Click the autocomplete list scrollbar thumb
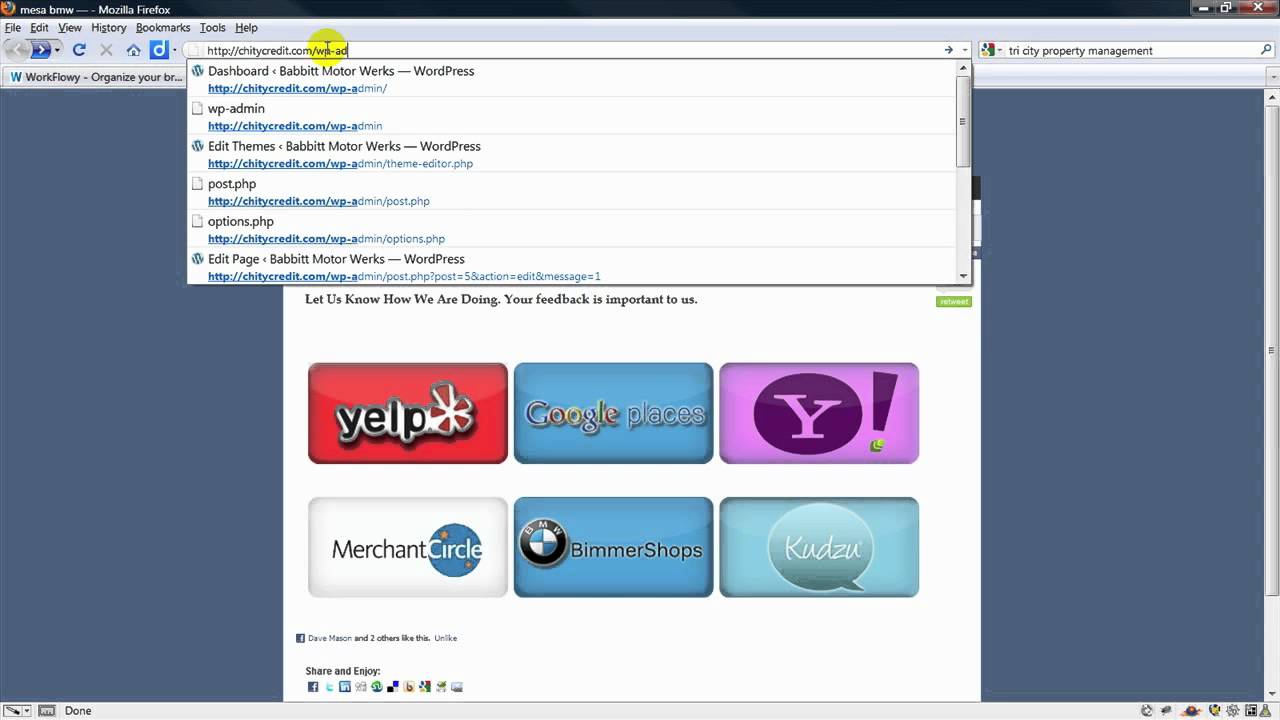1280x720 pixels. coord(963,121)
